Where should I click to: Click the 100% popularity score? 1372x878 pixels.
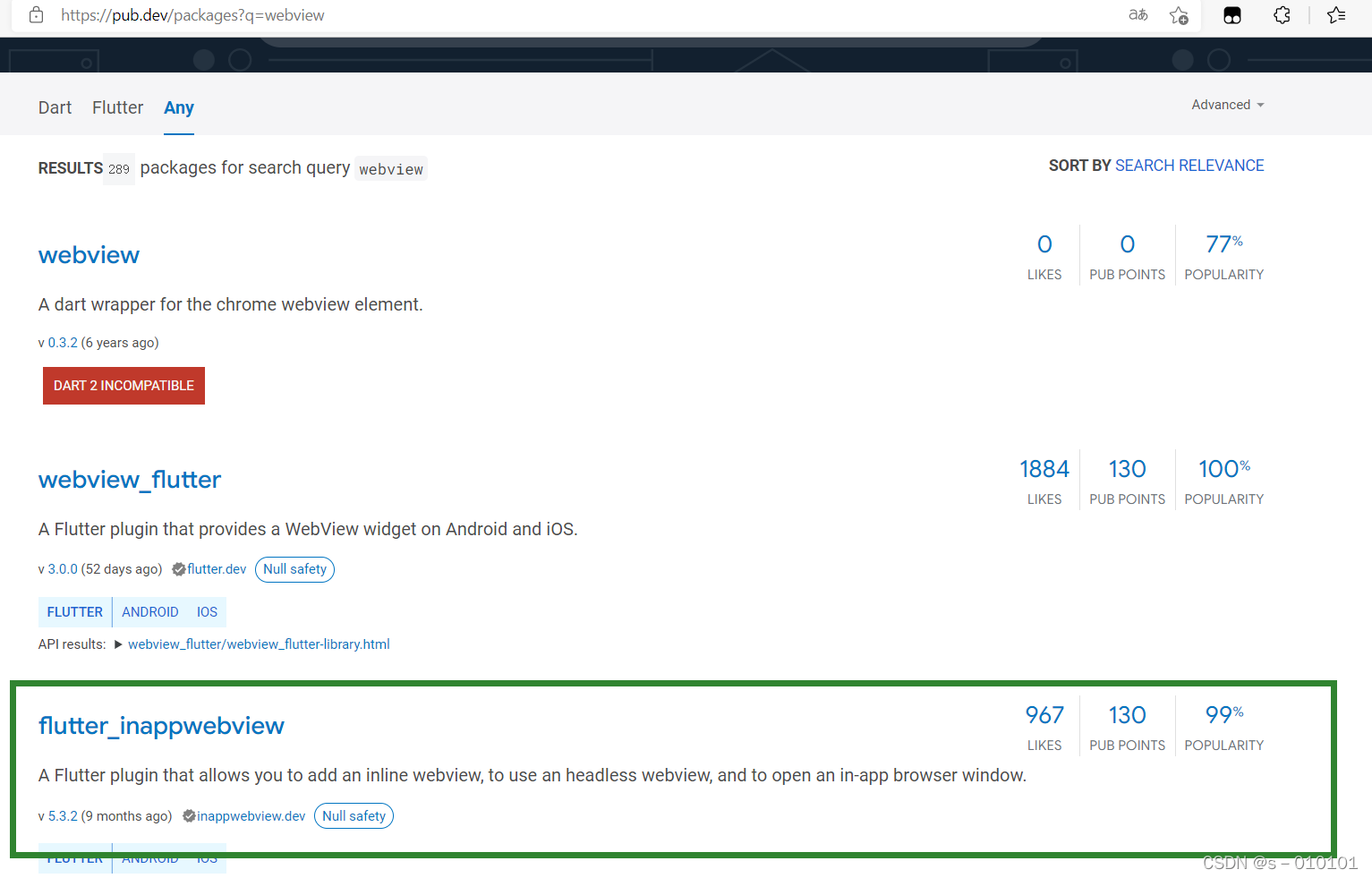coord(1224,469)
